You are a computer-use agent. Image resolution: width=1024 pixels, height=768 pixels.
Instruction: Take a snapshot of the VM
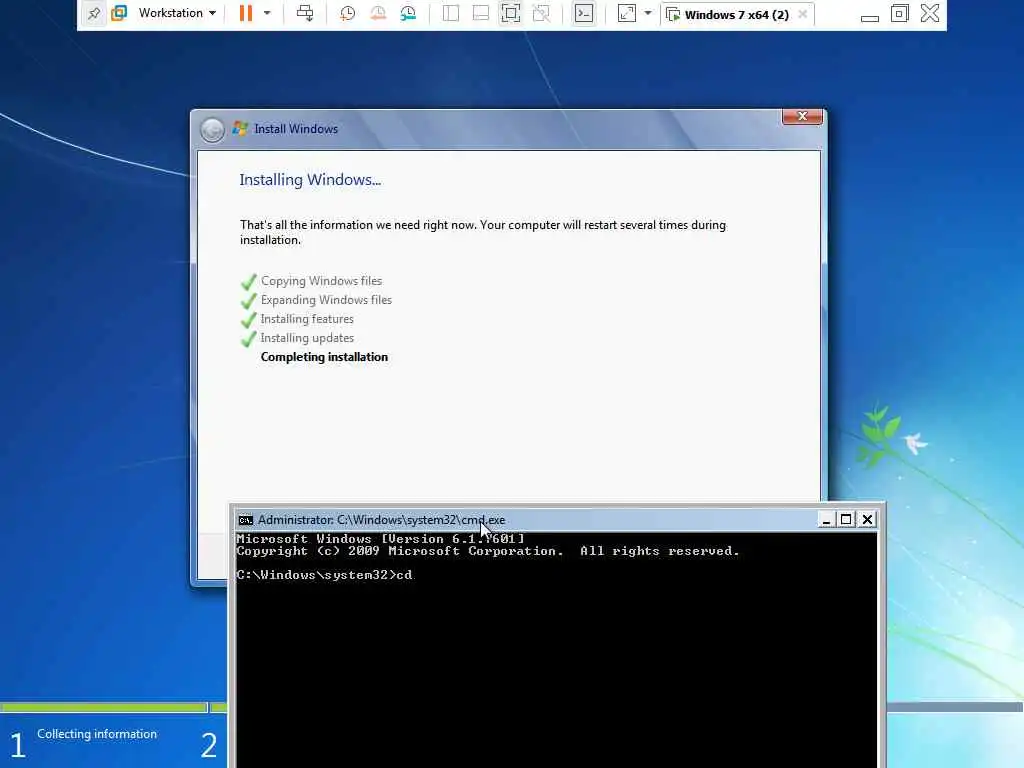click(x=347, y=13)
